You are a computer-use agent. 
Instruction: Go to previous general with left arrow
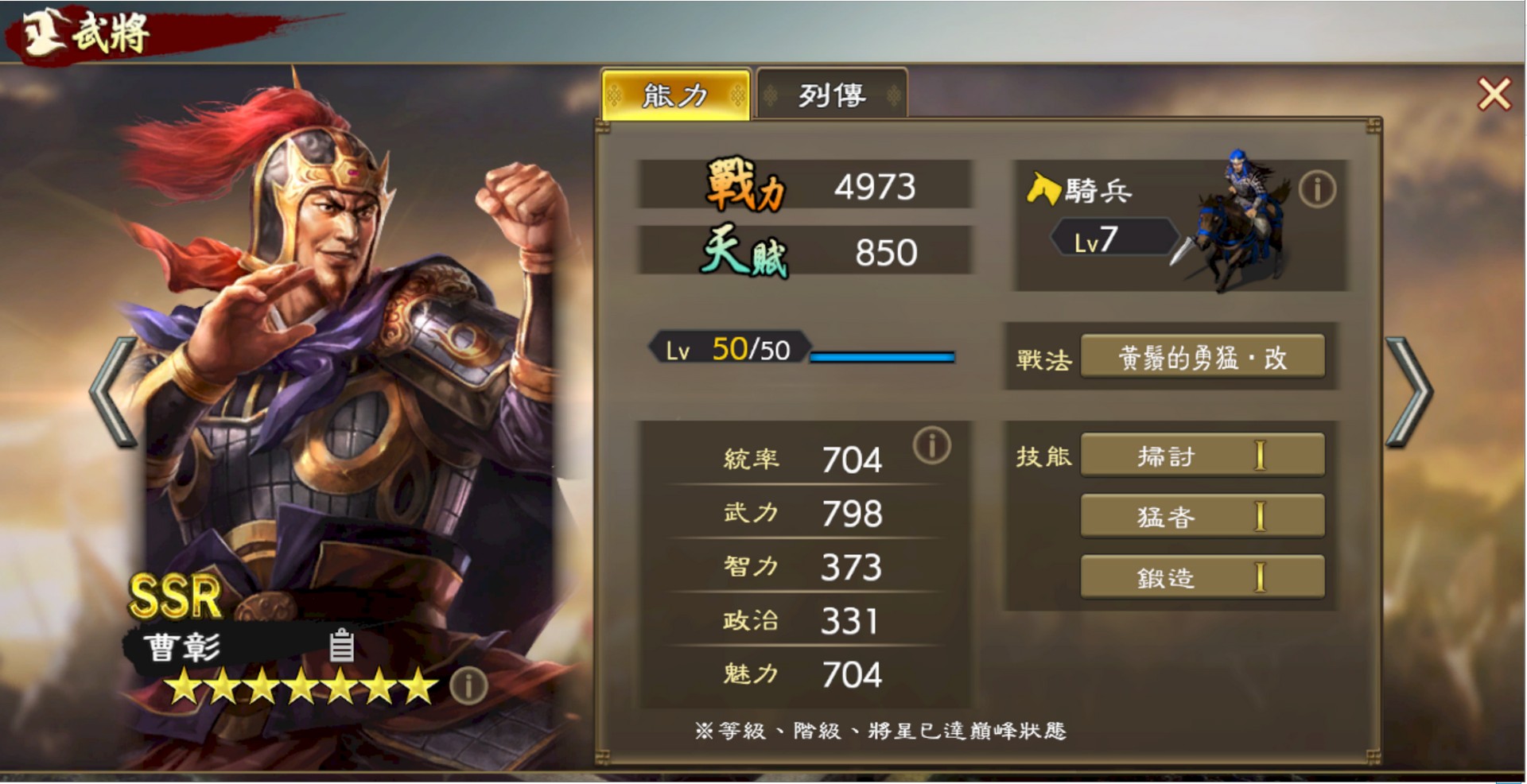pyautogui.click(x=113, y=391)
